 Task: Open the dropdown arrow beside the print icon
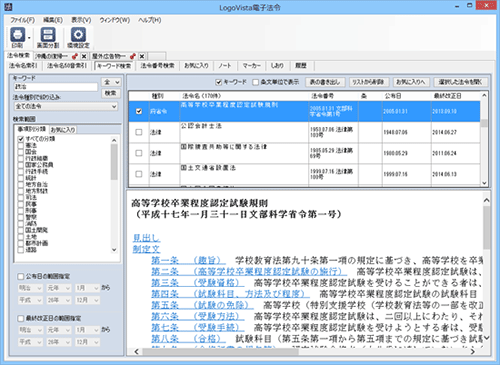[29, 37]
